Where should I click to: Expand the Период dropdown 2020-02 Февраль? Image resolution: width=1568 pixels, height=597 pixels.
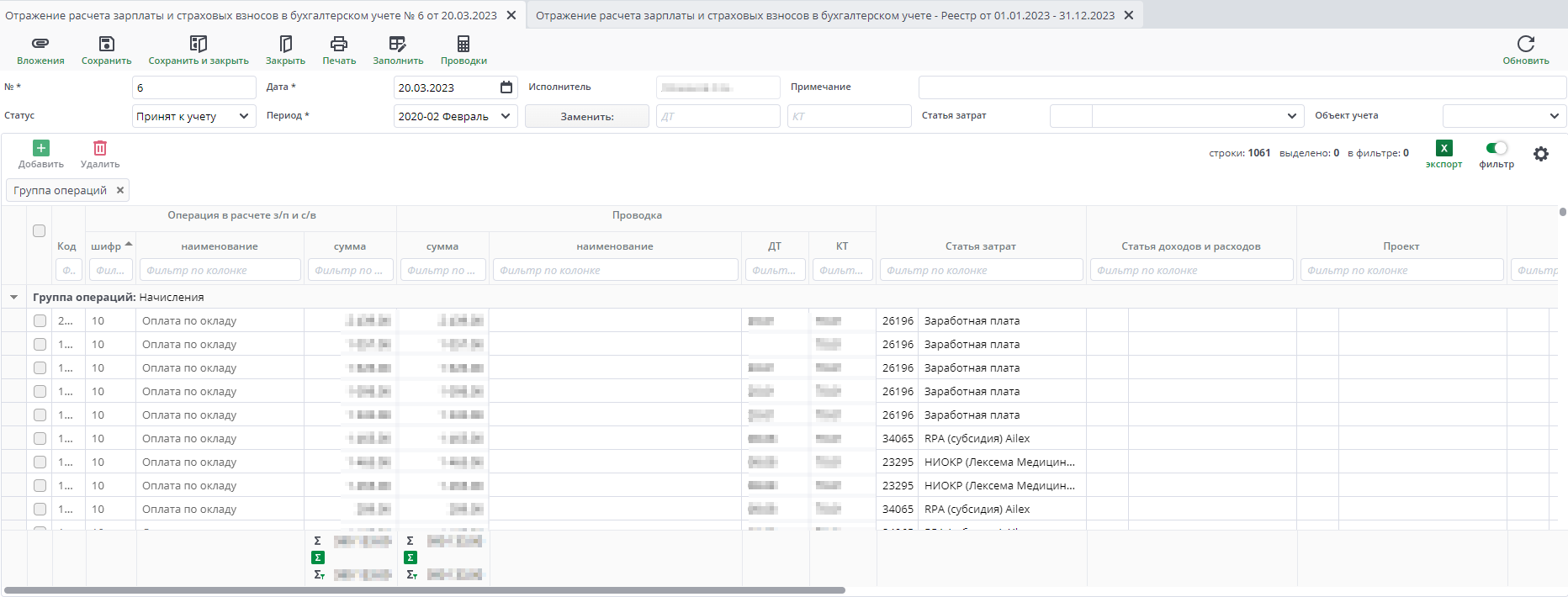(455, 116)
